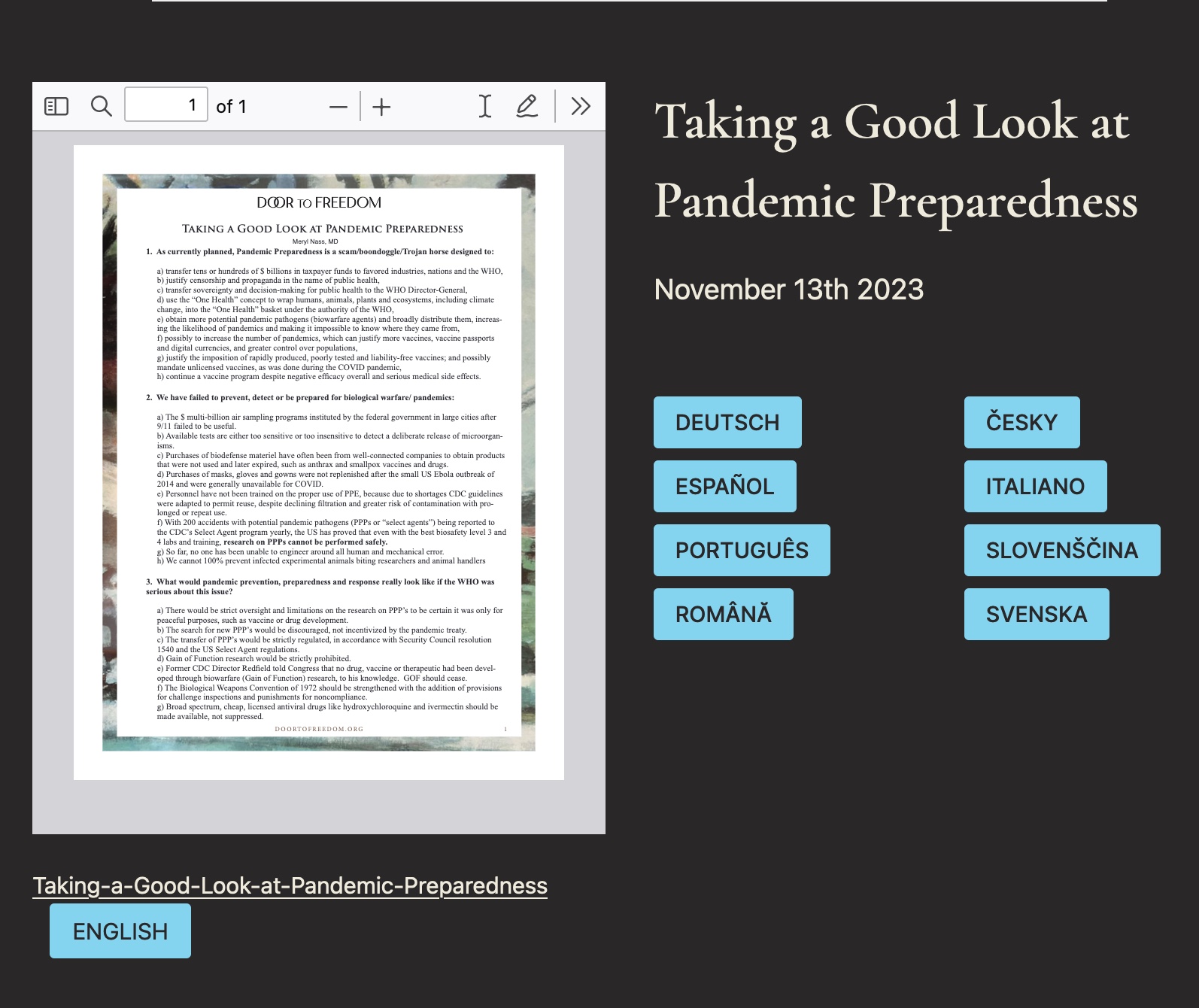The height and width of the screenshot is (1008, 1199).
Task: Activate the draw annotation pen tool
Action: [x=527, y=106]
